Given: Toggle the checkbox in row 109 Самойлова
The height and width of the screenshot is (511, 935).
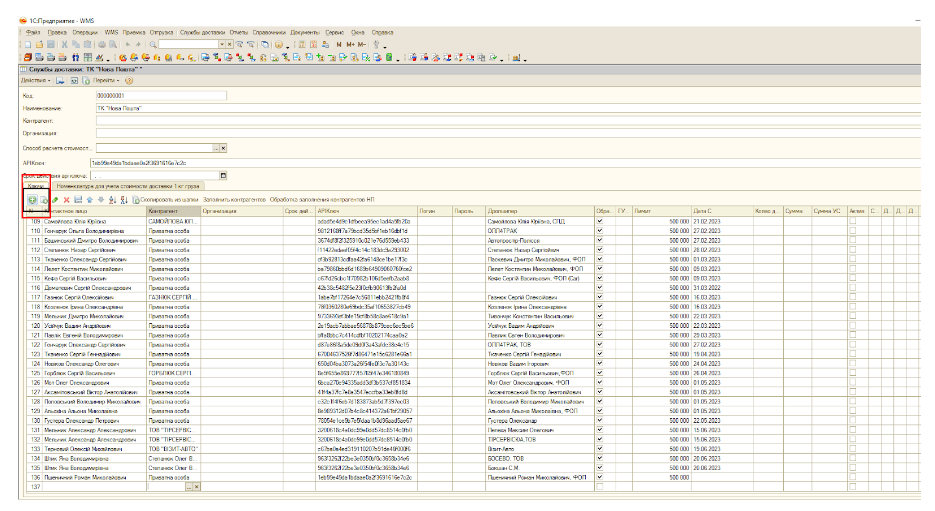Looking at the screenshot, I should pos(600,220).
